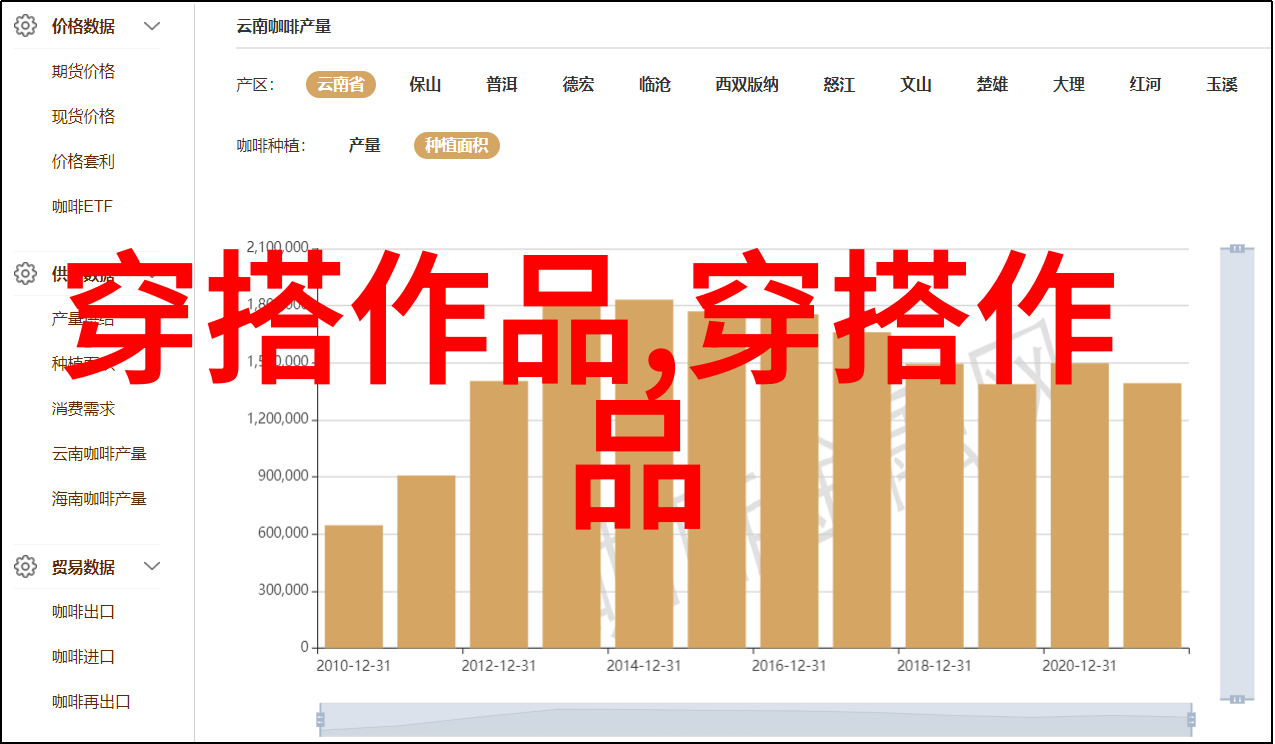Screen dimensions: 1275x744
Task: Go to 海南咖啡产量 page
Action: point(99,499)
